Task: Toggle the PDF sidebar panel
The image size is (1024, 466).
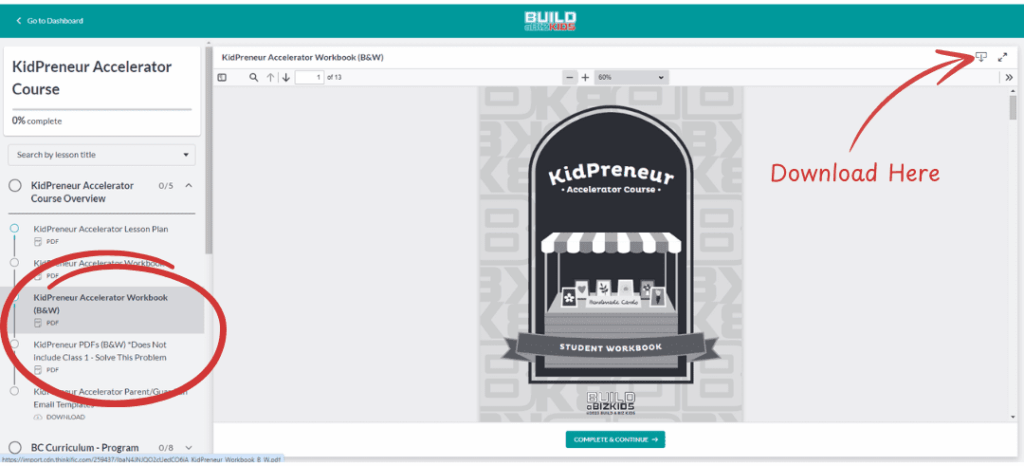Action: pyautogui.click(x=222, y=78)
